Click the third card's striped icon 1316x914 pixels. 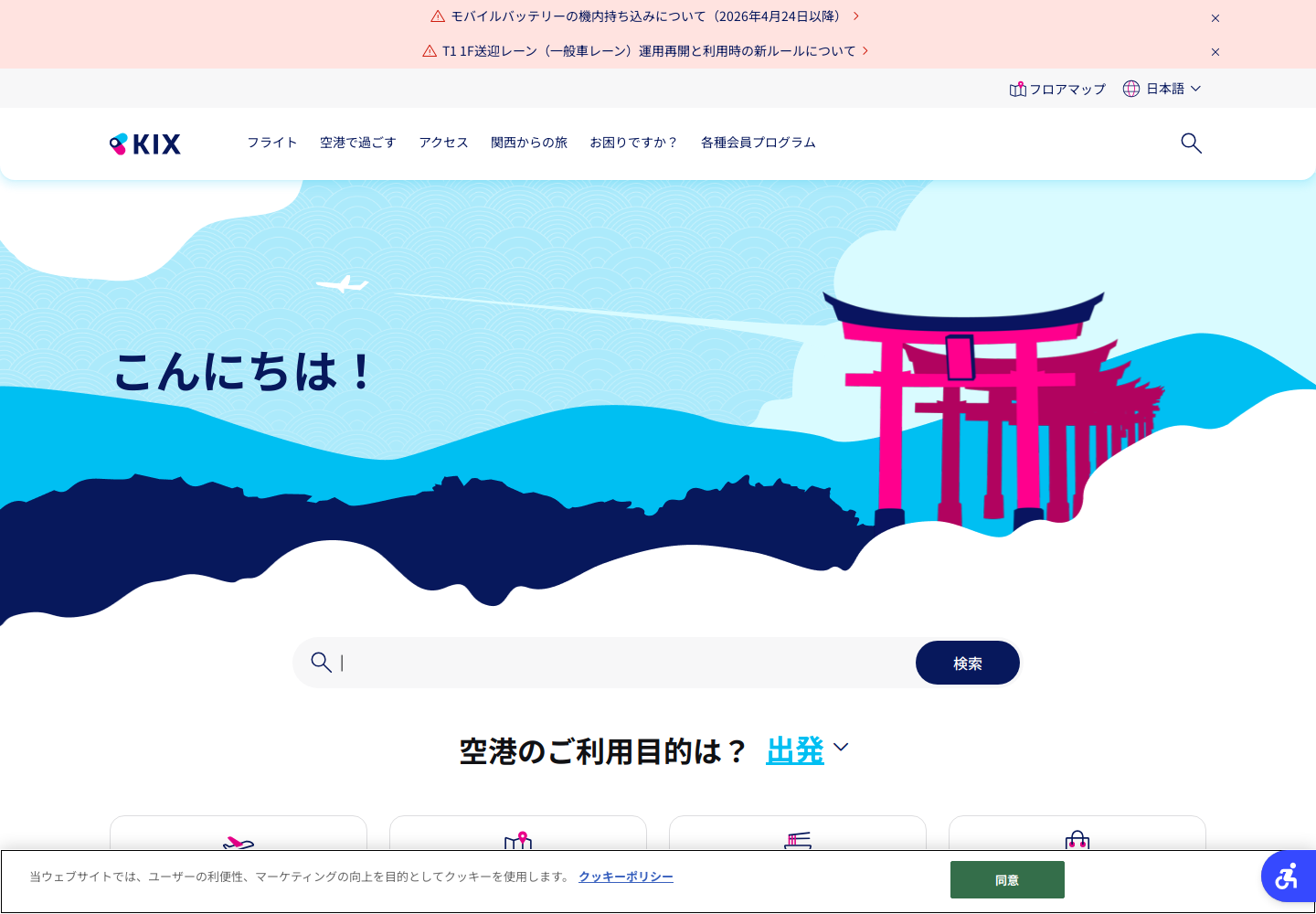[798, 841]
